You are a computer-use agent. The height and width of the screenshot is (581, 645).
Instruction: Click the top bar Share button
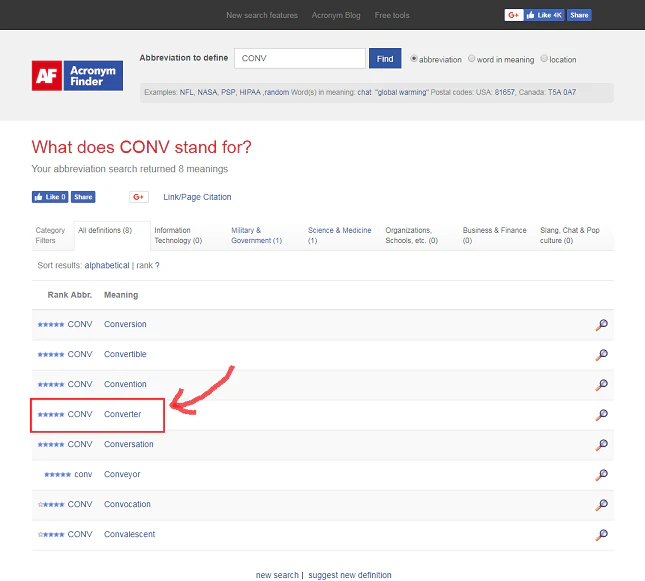[x=579, y=15]
